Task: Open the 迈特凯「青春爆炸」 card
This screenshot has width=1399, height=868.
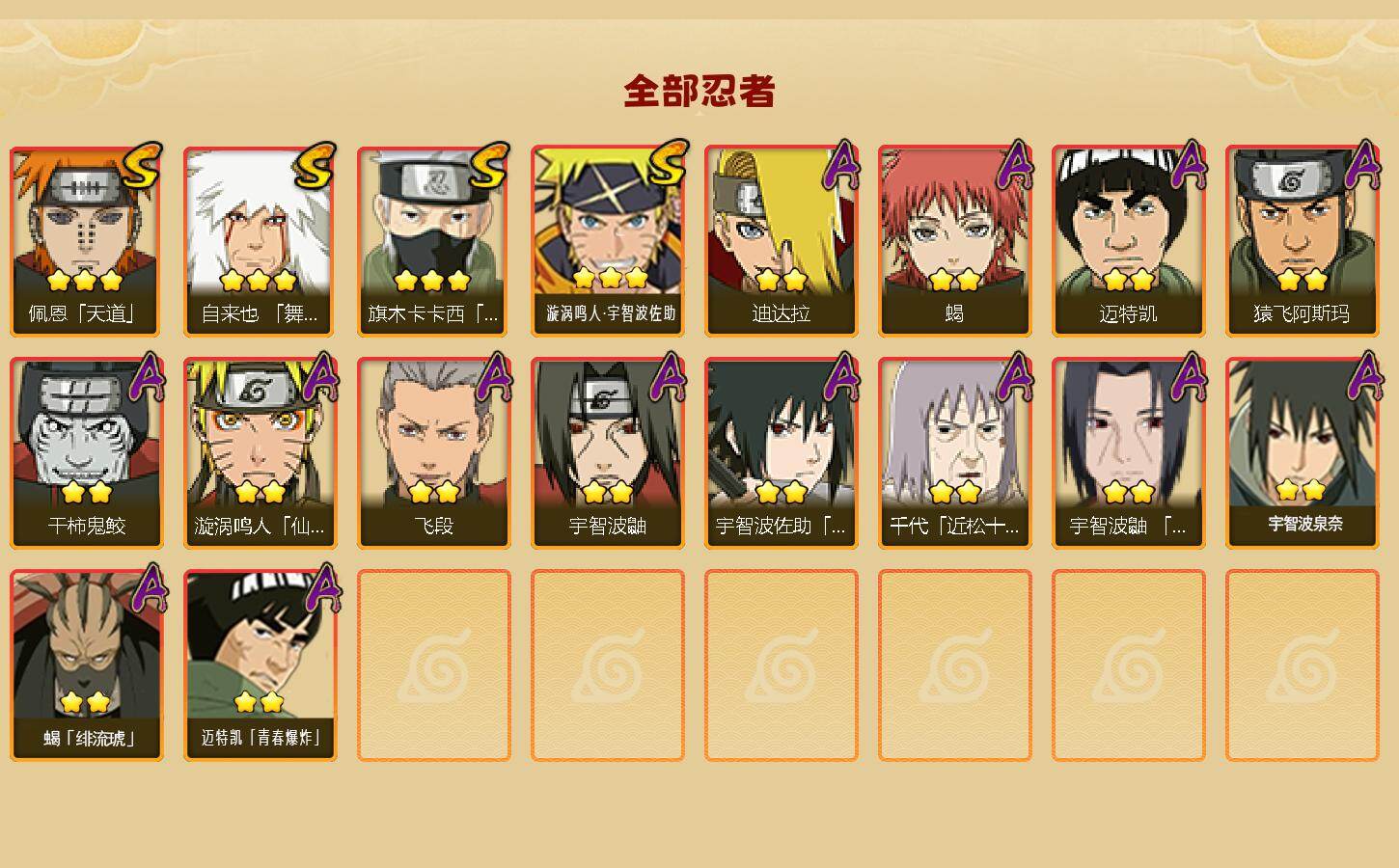Action: click(x=261, y=665)
